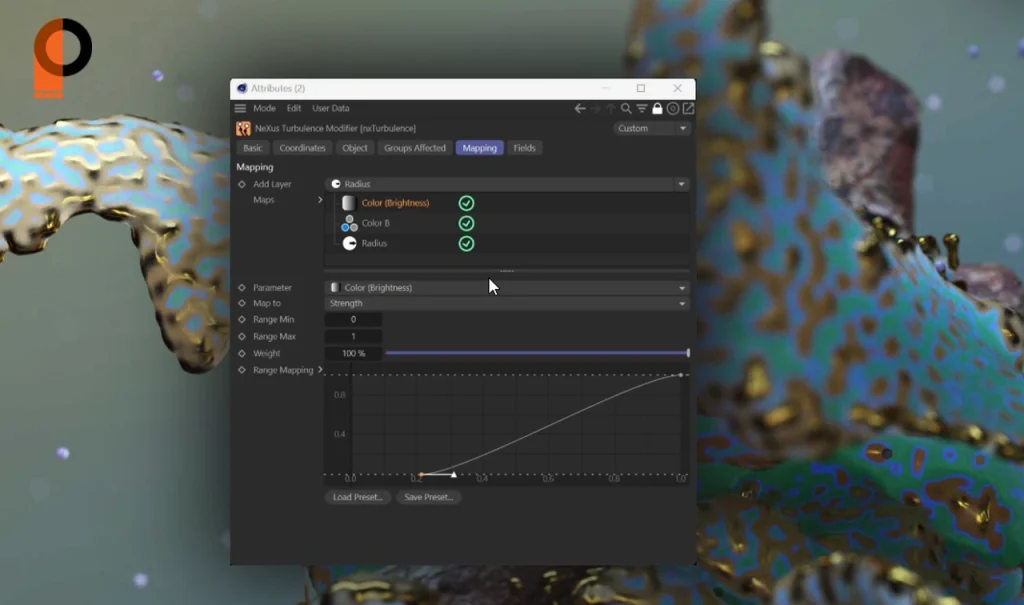
Task: Click the Color B map icon
Action: click(x=349, y=223)
